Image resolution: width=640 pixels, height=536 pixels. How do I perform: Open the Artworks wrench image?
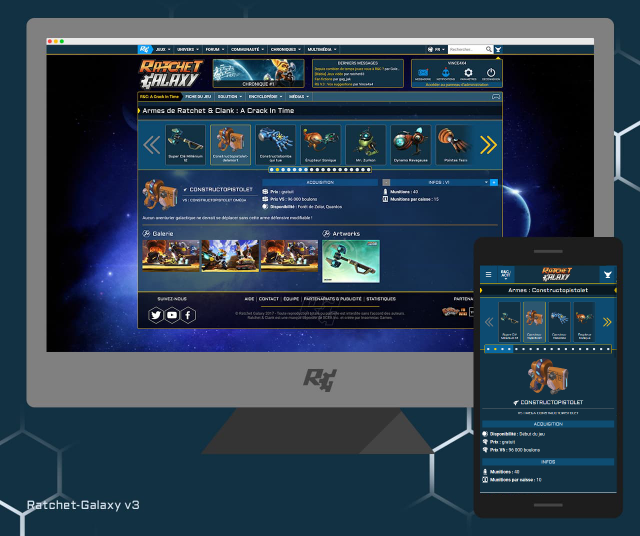pos(351,261)
